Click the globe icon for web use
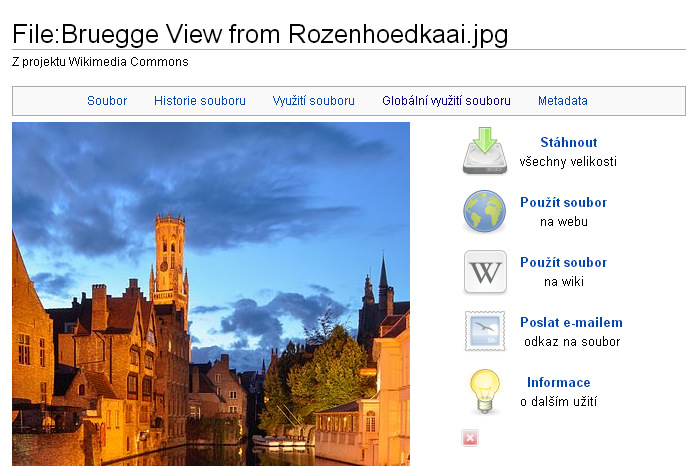 pos(485,211)
